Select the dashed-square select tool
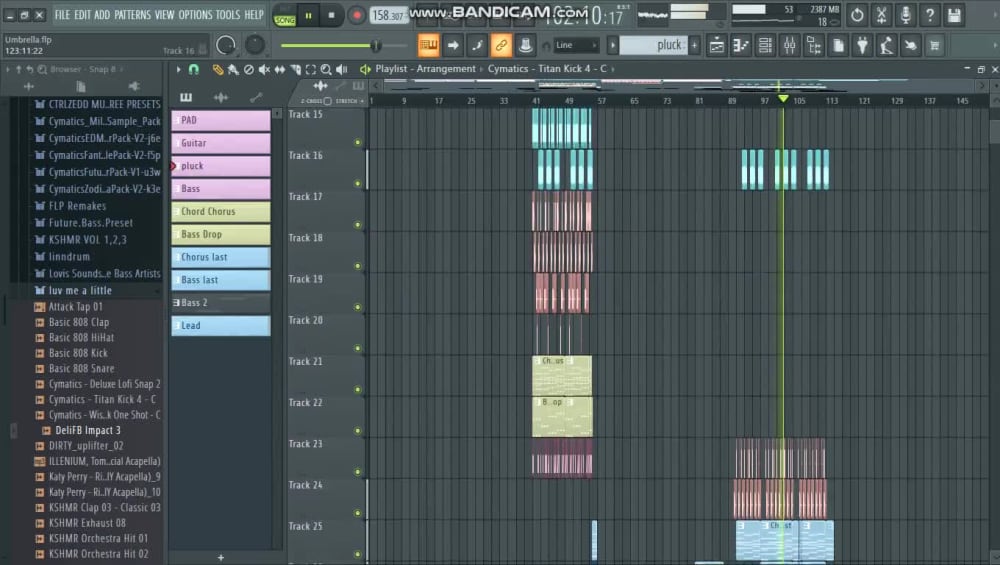The image size is (1000, 565). pyautogui.click(x=311, y=69)
